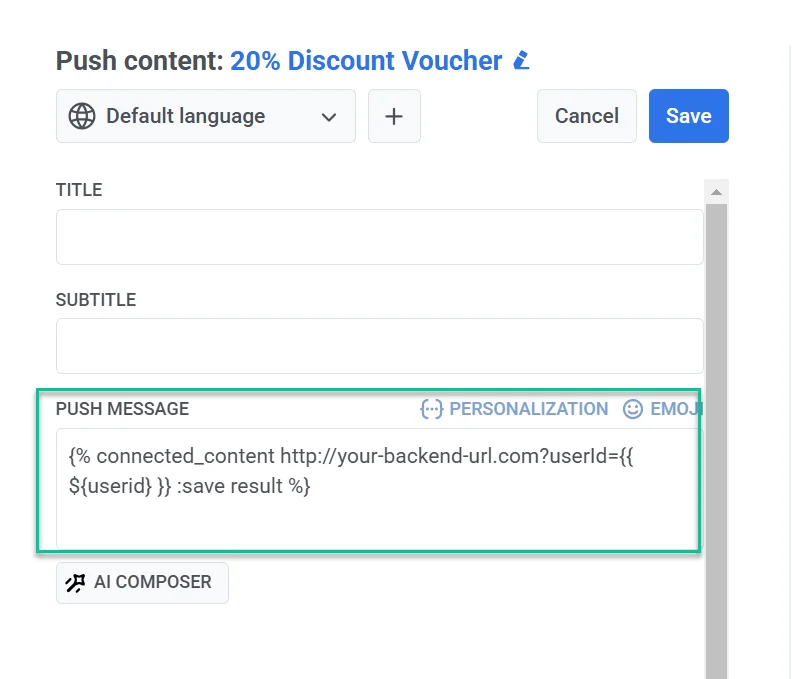Open the Default language selector
Screen dimensions: 792x679
click(x=205, y=116)
